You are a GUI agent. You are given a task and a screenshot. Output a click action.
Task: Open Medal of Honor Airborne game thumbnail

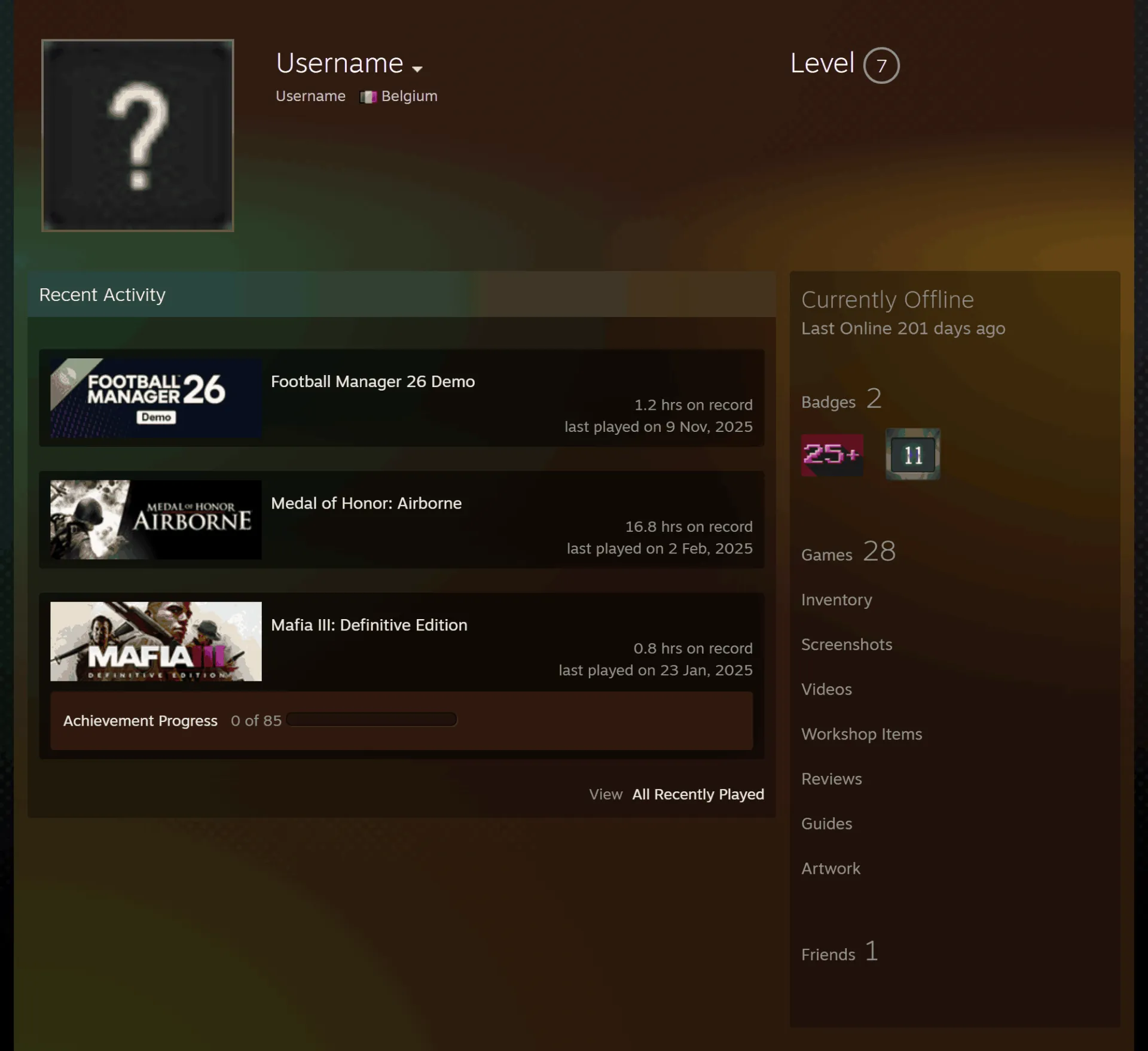pos(156,520)
